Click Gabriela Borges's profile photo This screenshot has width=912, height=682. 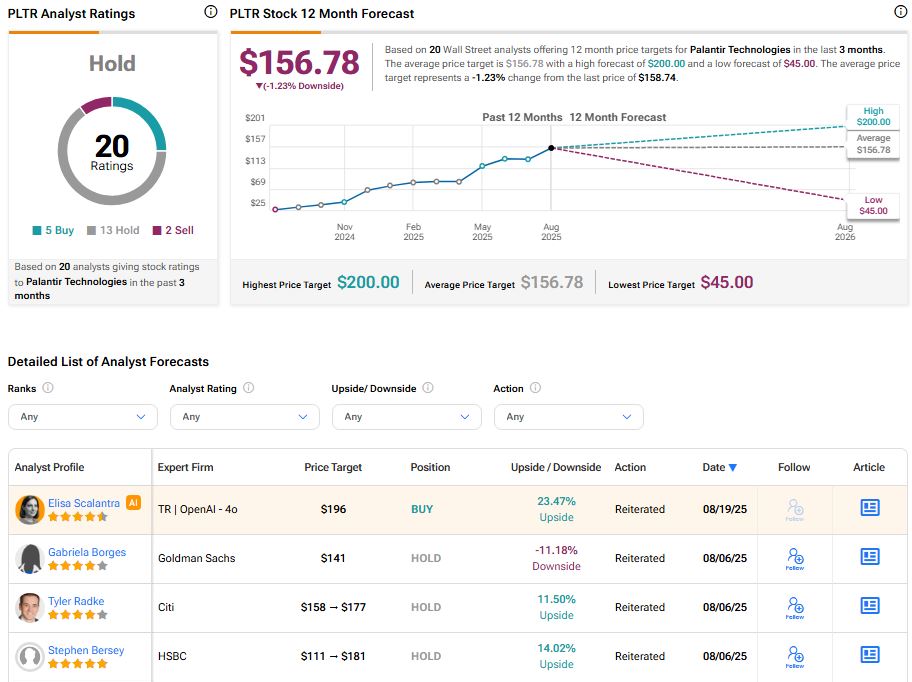click(30, 558)
